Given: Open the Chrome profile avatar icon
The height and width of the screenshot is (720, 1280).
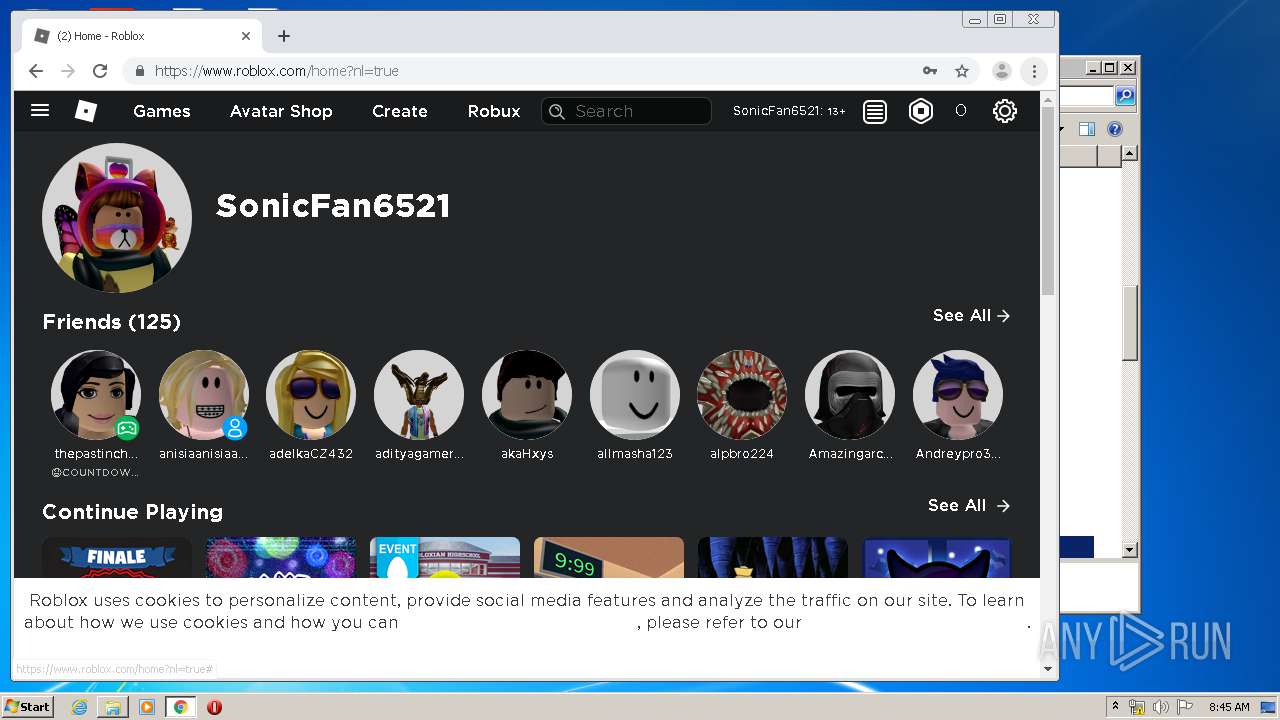Looking at the screenshot, I should pyautogui.click(x=1001, y=71).
